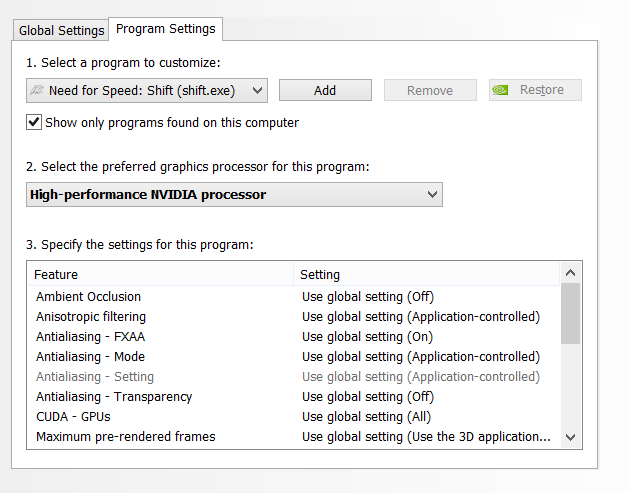Select the Program Settings tab
The width and height of the screenshot is (630, 493).
(166, 29)
